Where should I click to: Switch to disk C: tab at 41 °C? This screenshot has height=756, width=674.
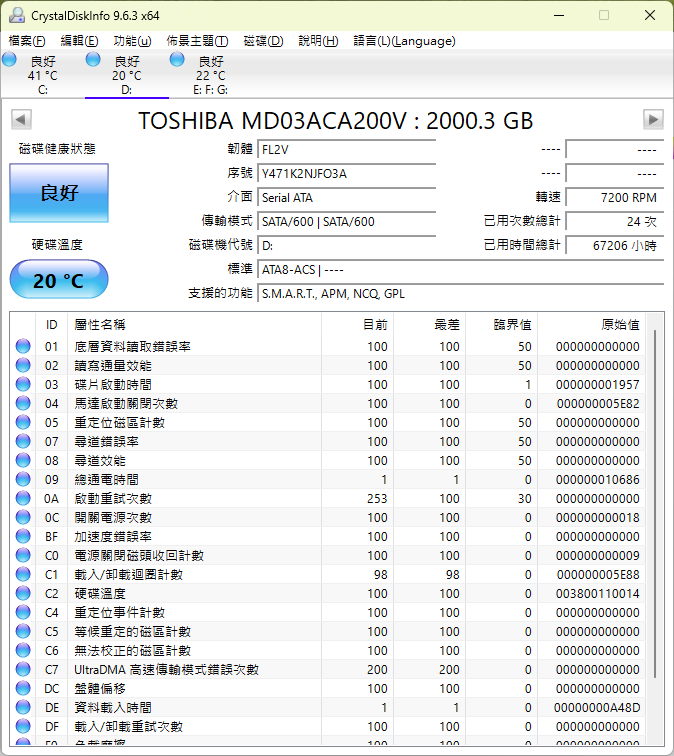coord(43,75)
